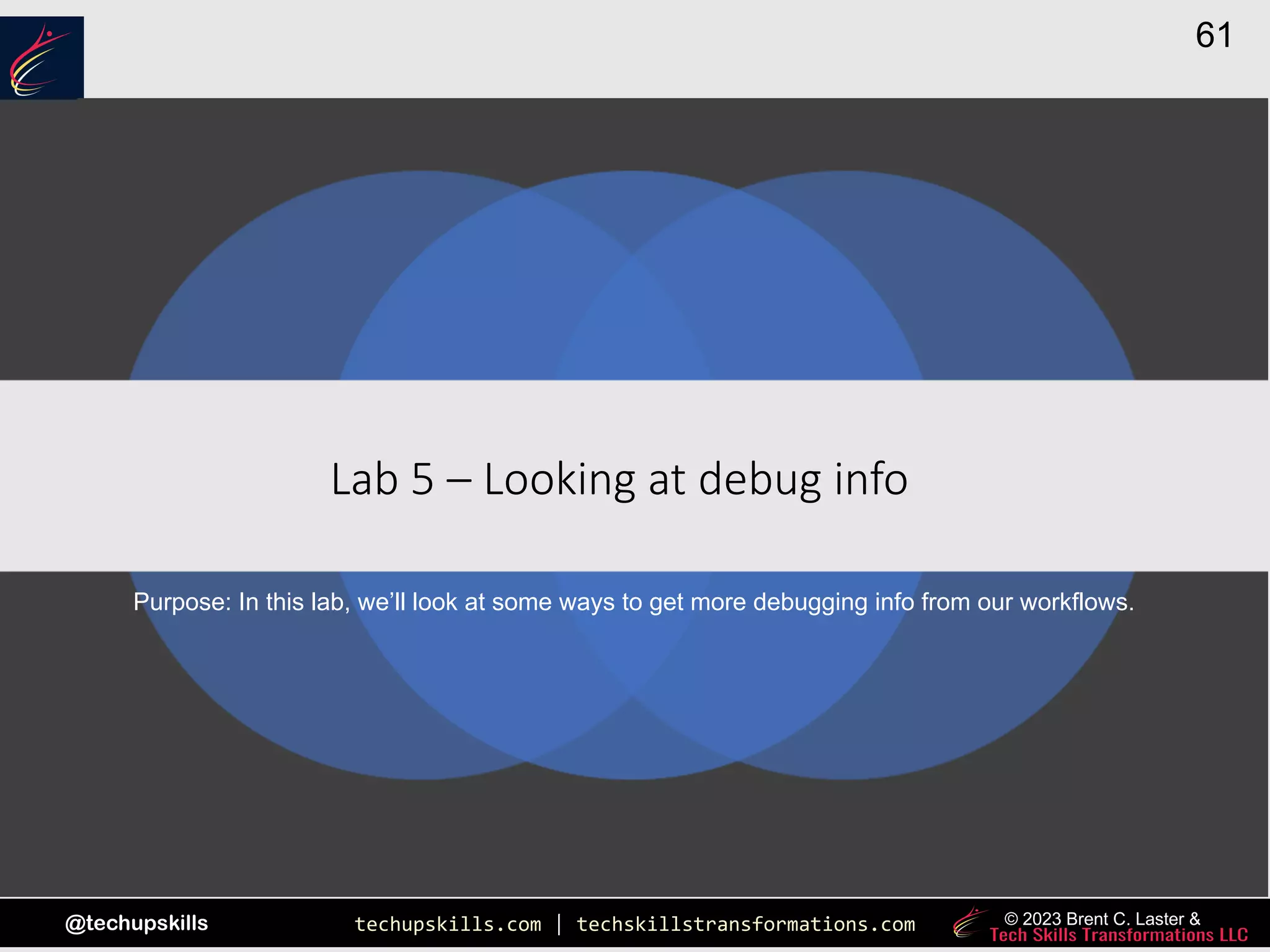Viewport: 1270px width, 952px height.
Task: Click the pipe separator between footer URLs
Action: tap(559, 924)
